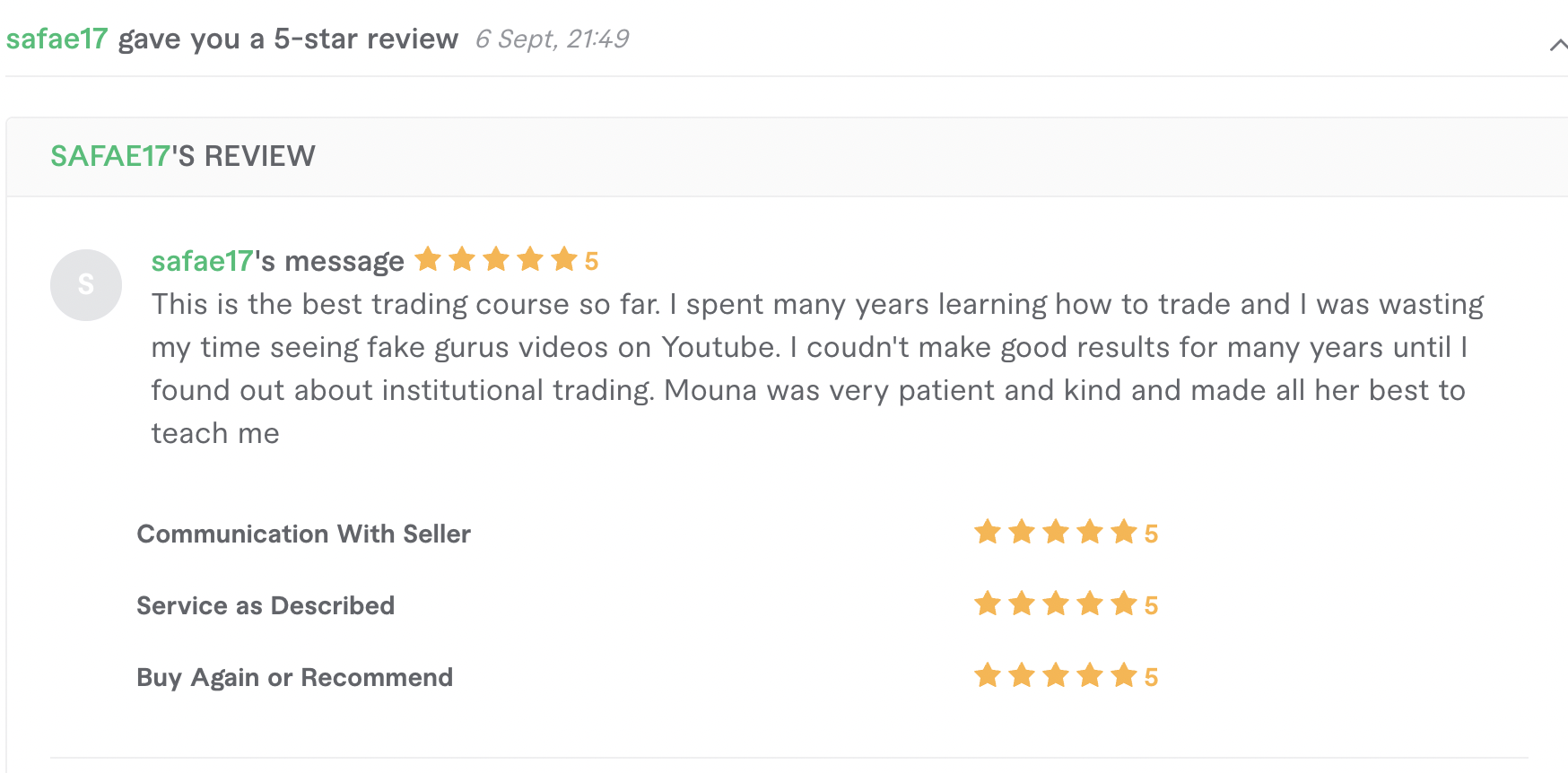
Task: Collapse the review with the chevron arrow
Action: 1558,45
